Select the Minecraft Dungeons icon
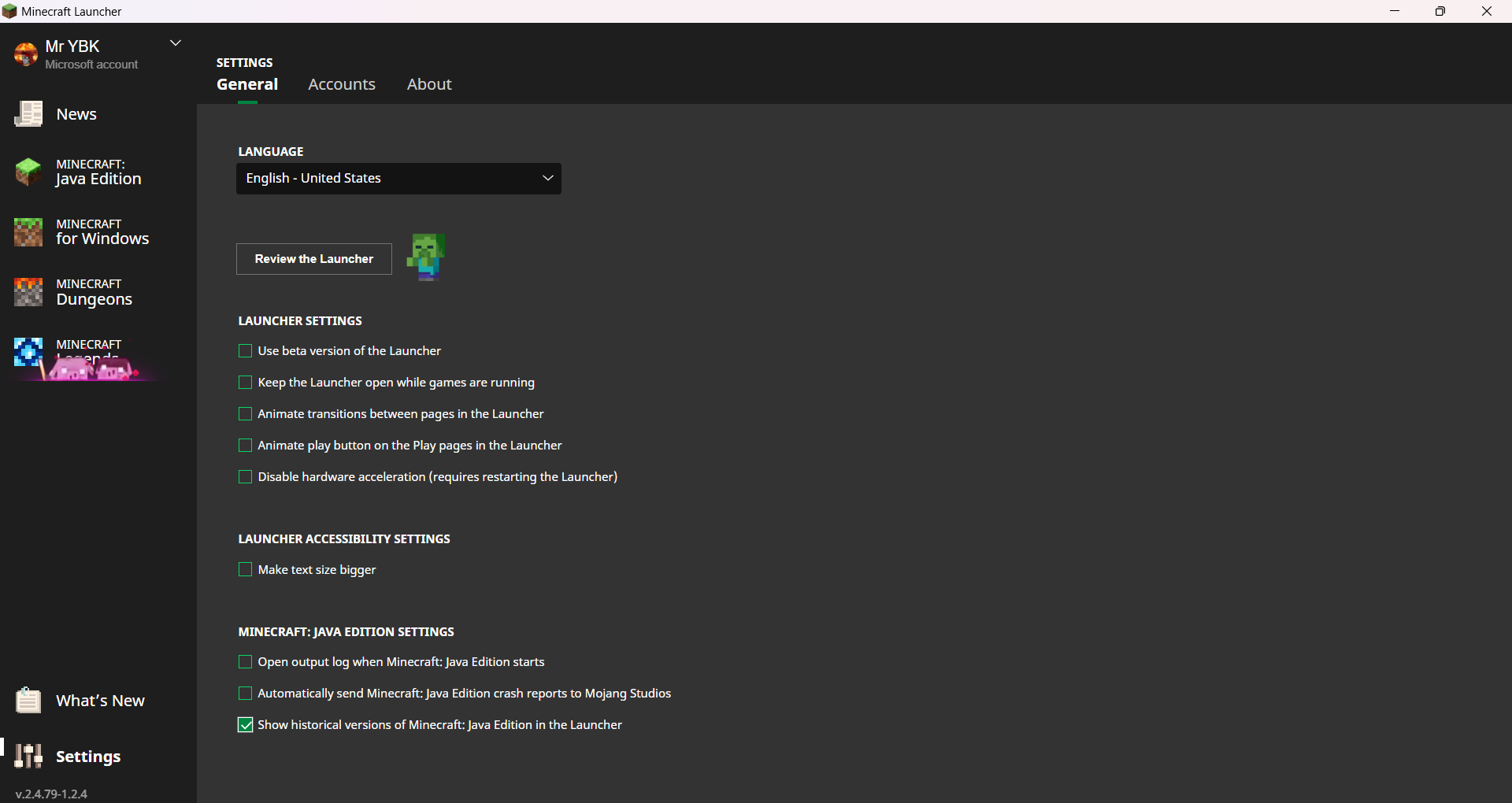Viewport: 1512px width, 803px height. [28, 292]
